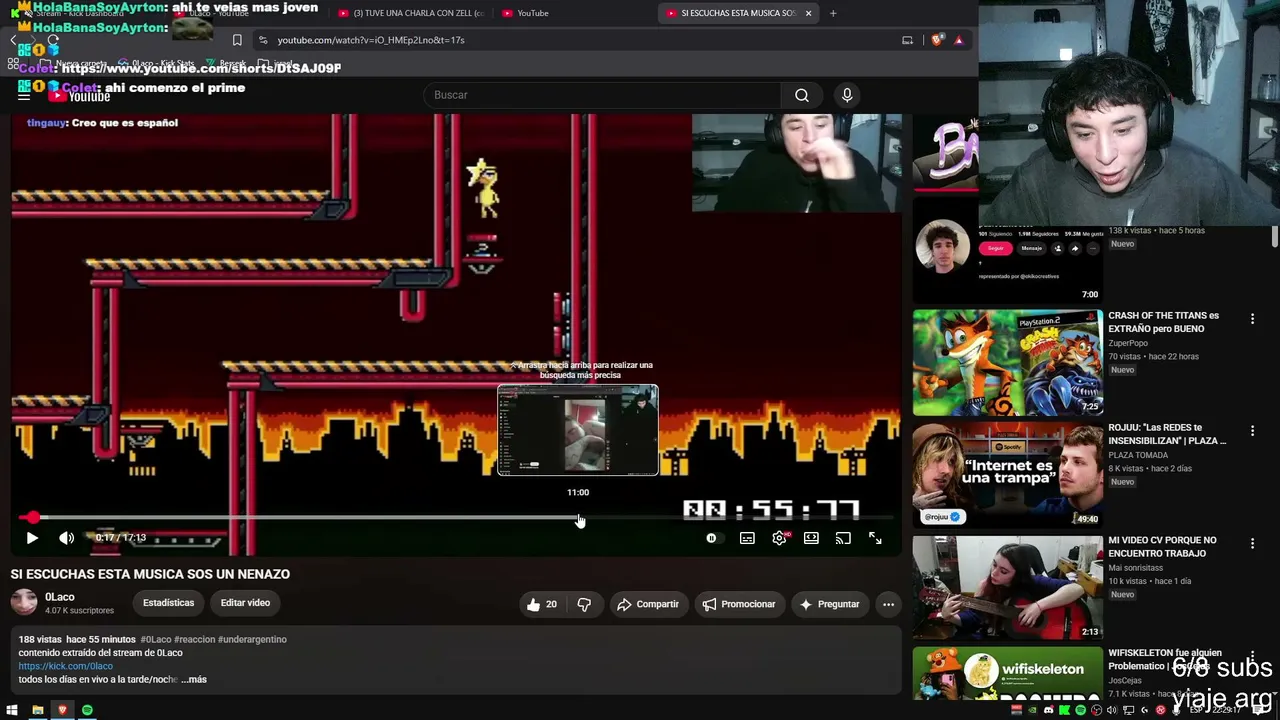Play the YouTube video
Viewport: 1280px width, 720px height.
[32, 538]
